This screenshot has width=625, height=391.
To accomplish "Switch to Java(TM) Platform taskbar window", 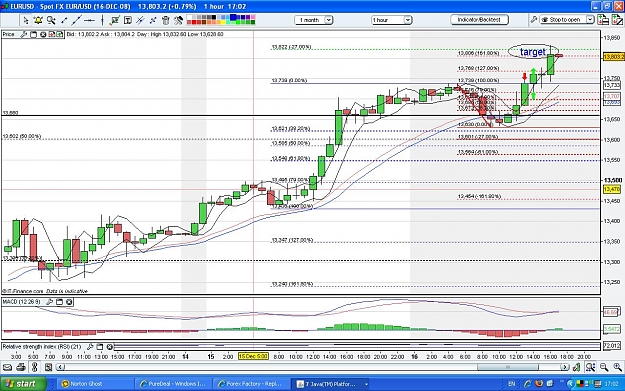I will pyautogui.click(x=331, y=384).
